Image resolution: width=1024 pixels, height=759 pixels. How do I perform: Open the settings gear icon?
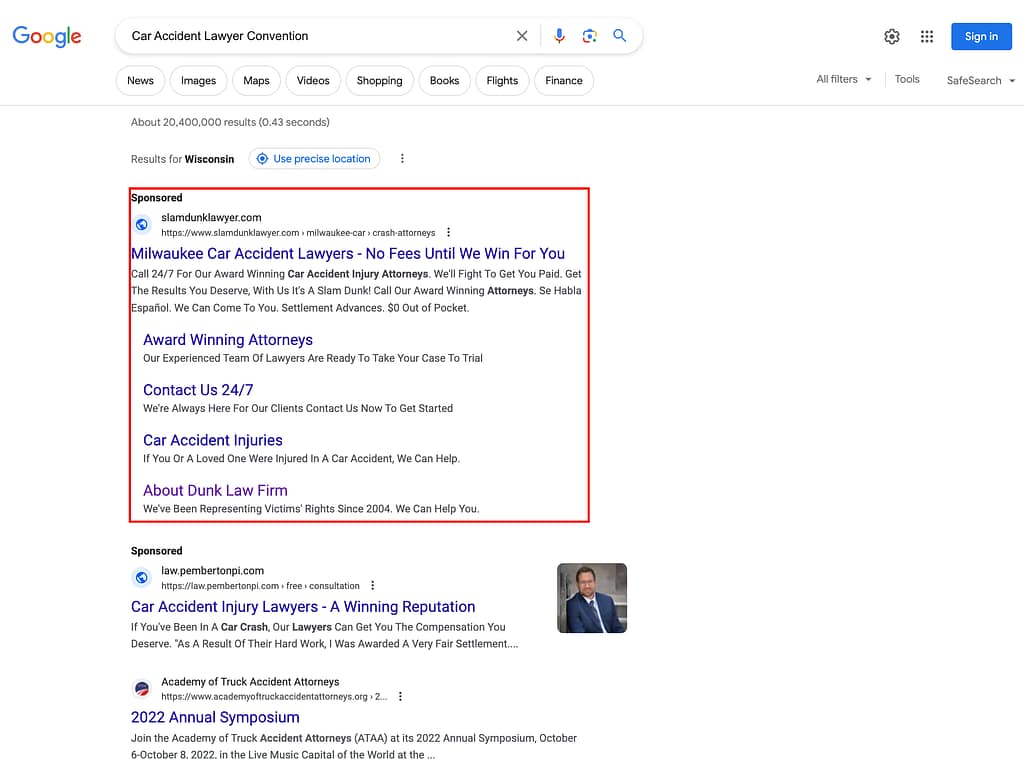coord(892,37)
